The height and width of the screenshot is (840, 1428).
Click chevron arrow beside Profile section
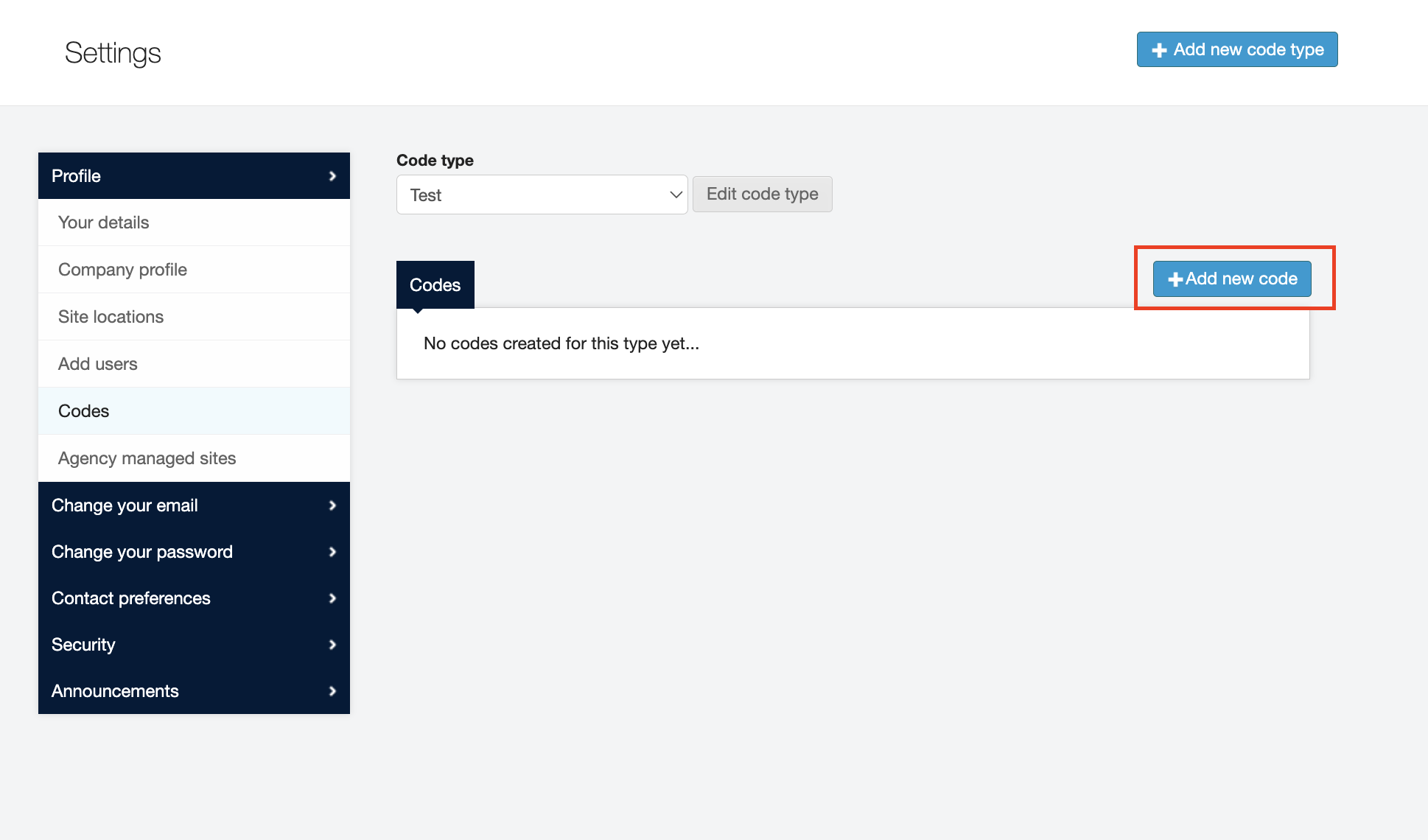(x=332, y=176)
